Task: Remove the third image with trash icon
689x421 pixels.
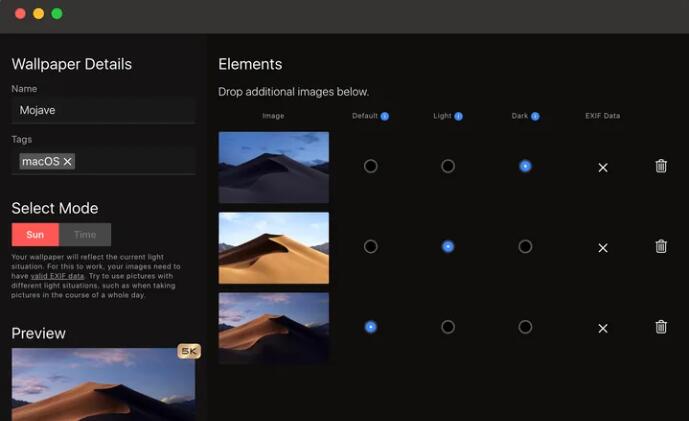Action: (x=661, y=326)
